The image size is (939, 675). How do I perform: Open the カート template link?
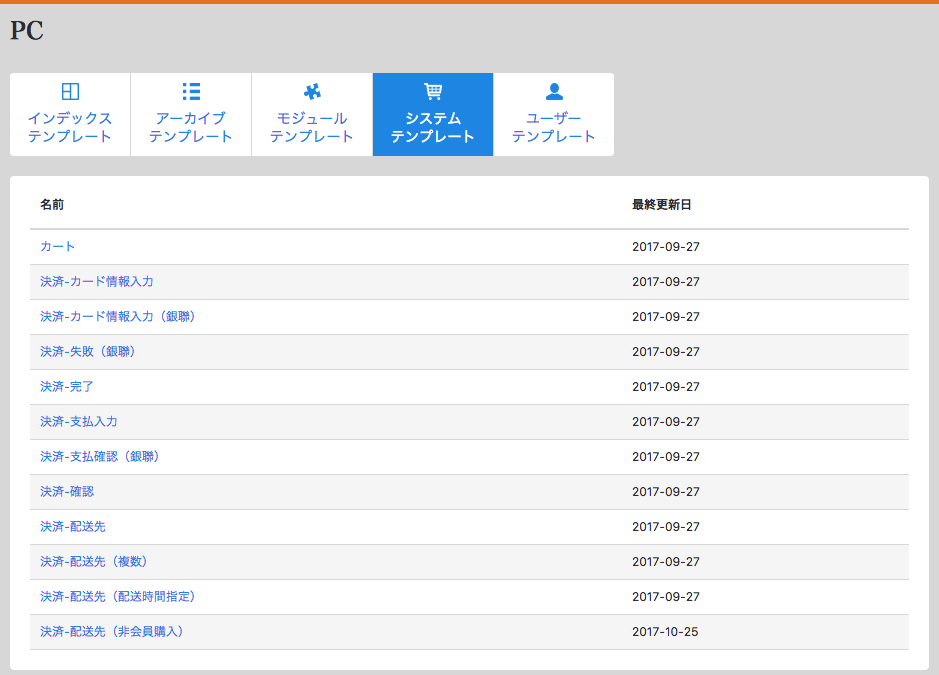58,247
